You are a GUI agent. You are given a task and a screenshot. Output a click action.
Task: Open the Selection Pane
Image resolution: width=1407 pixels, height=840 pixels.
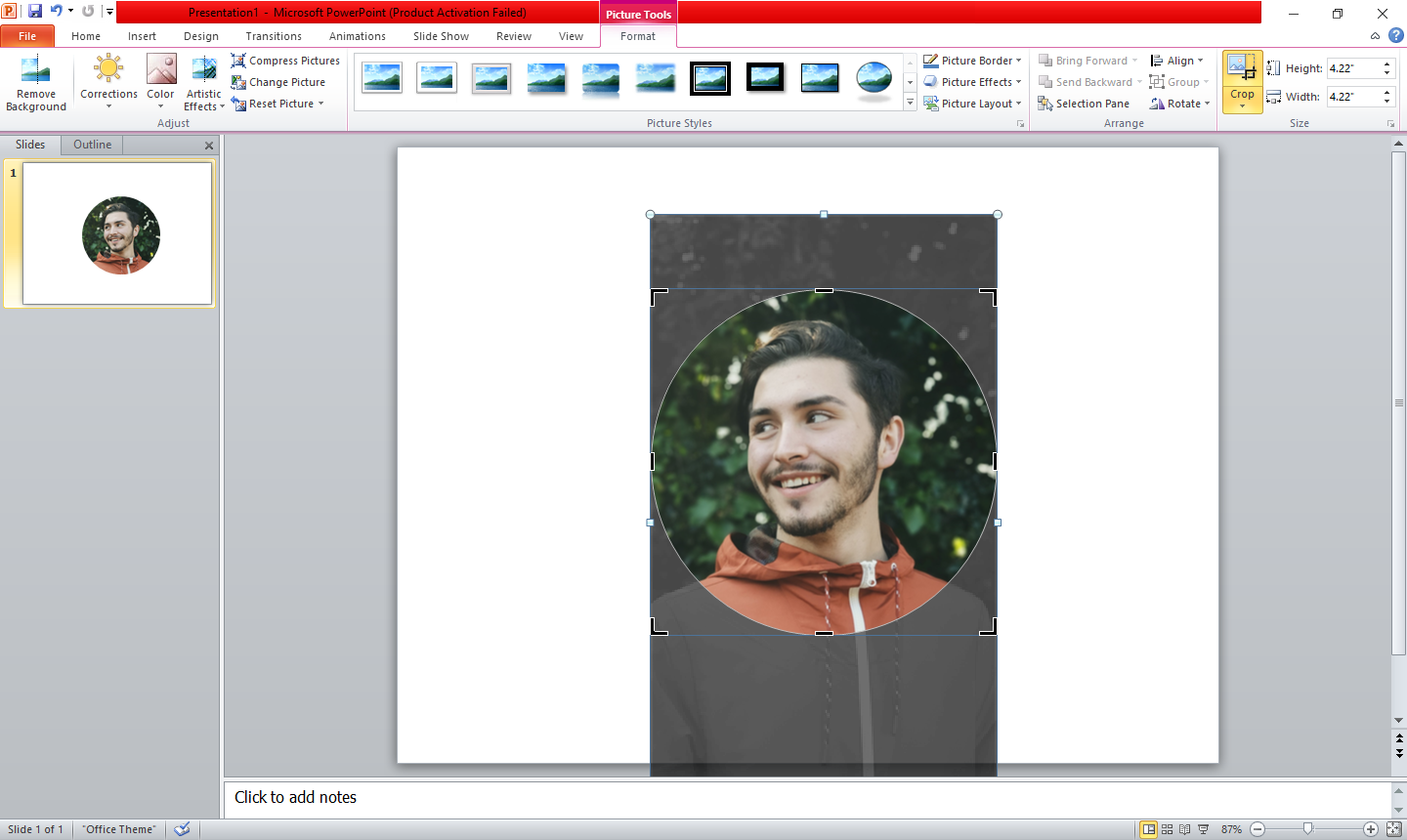point(1084,104)
